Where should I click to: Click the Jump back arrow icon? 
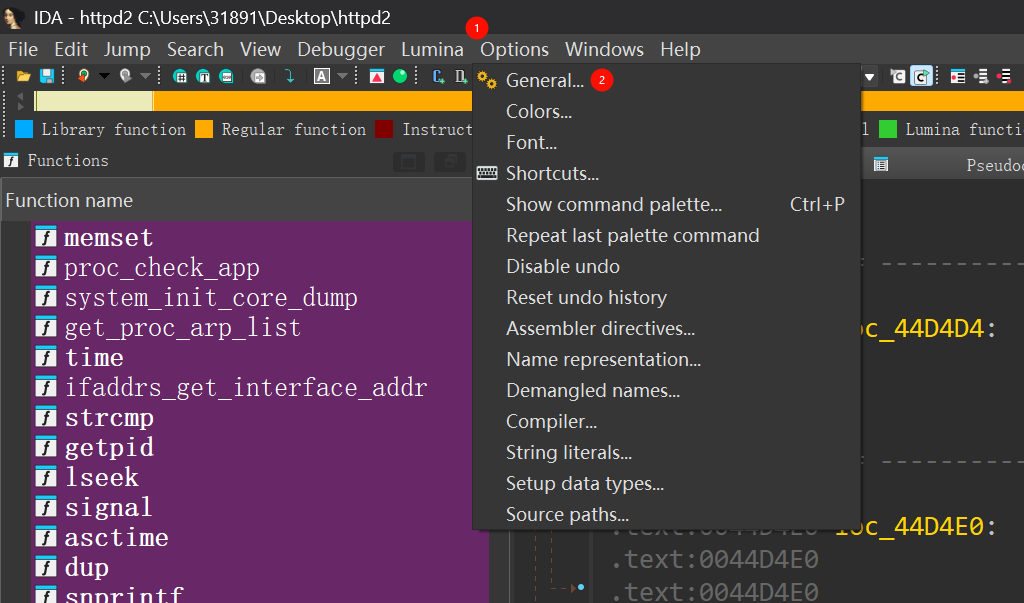pos(83,76)
